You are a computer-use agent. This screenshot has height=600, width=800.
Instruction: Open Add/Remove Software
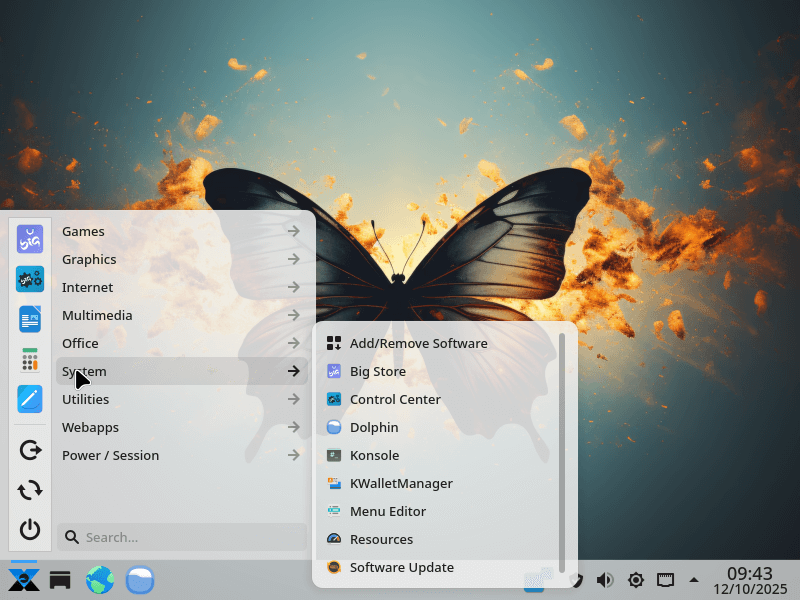pyautogui.click(x=418, y=343)
